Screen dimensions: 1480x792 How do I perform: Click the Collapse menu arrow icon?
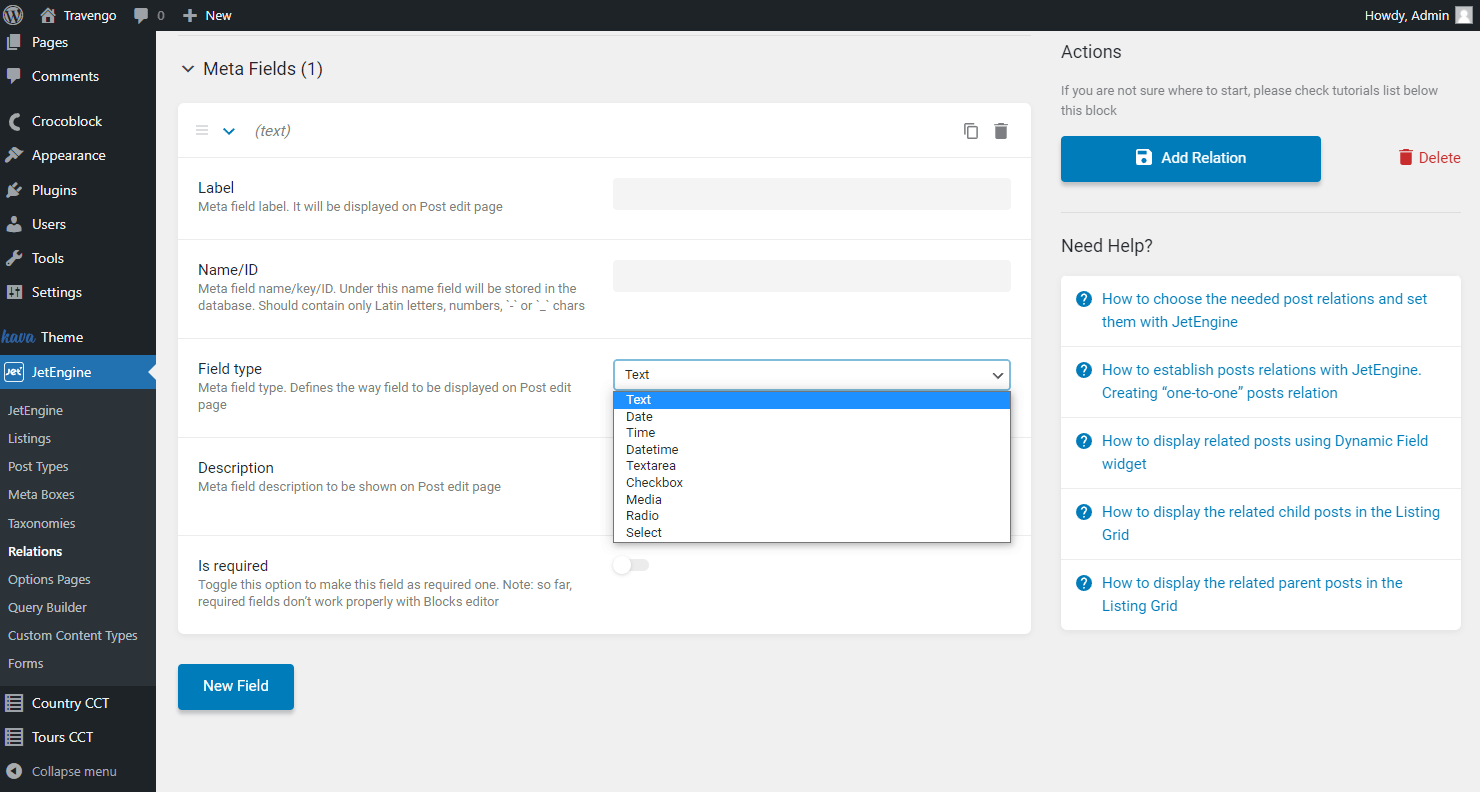14,771
